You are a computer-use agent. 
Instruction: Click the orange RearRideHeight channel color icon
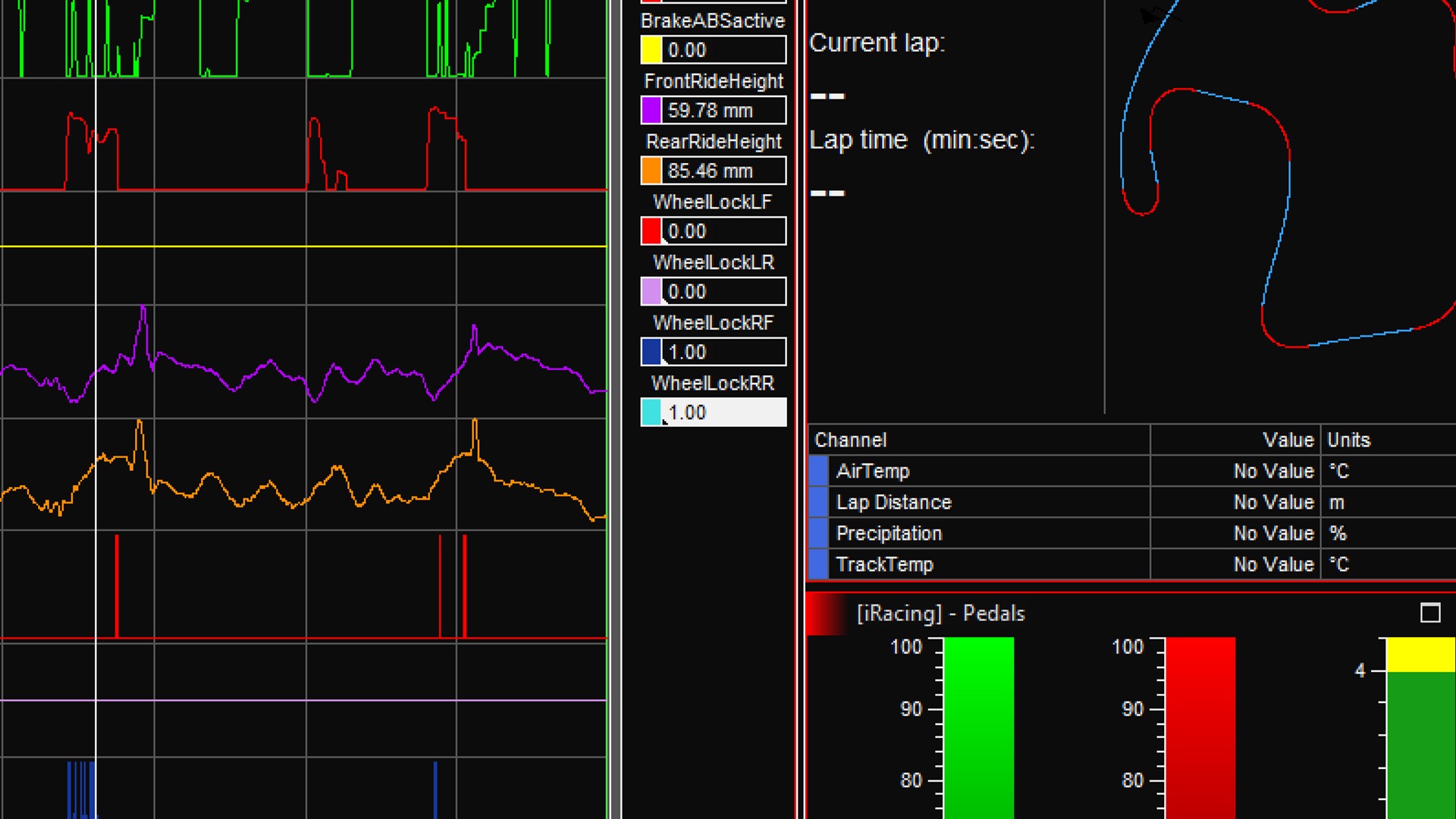pos(651,171)
